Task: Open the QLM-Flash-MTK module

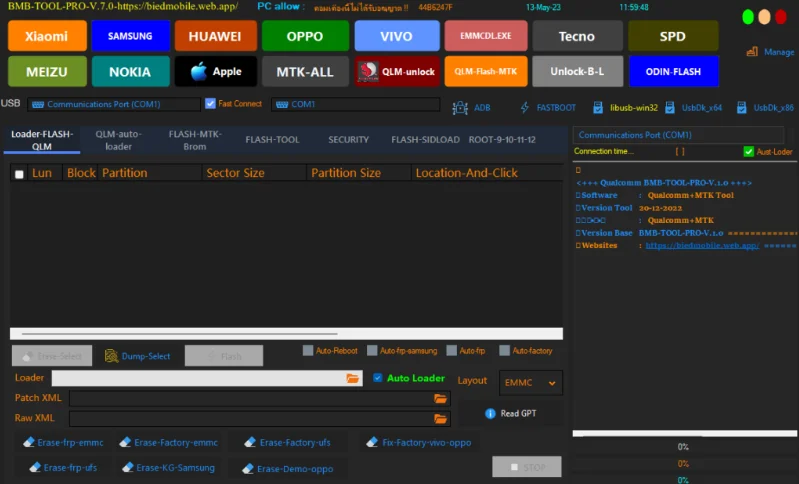Action: 486,71
